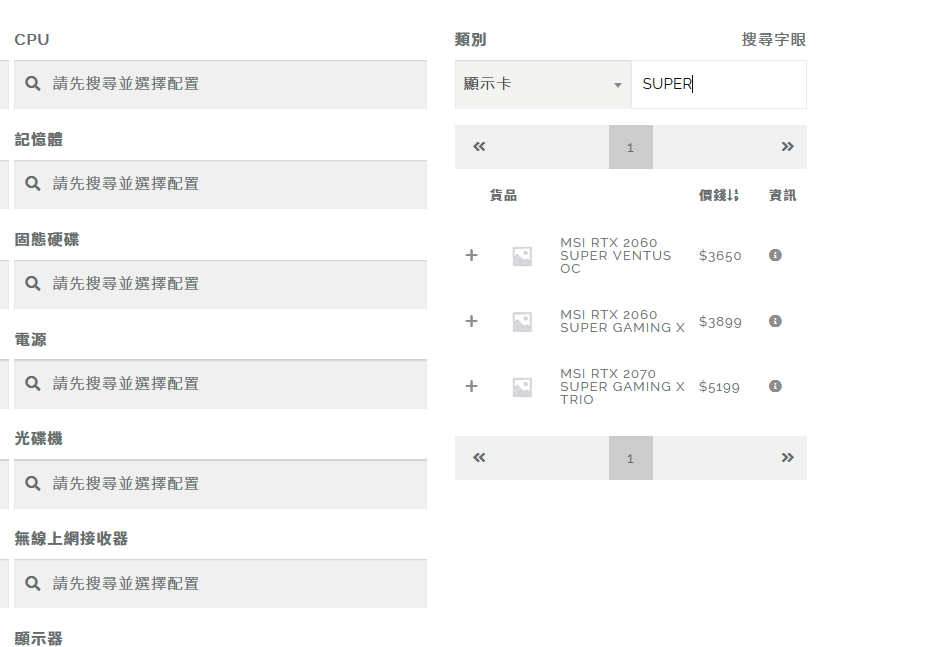Add MSI RTX 2070 SUPER GAMING X TRIO plus icon
Image resolution: width=928 pixels, height=647 pixels.
pyautogui.click(x=471, y=387)
